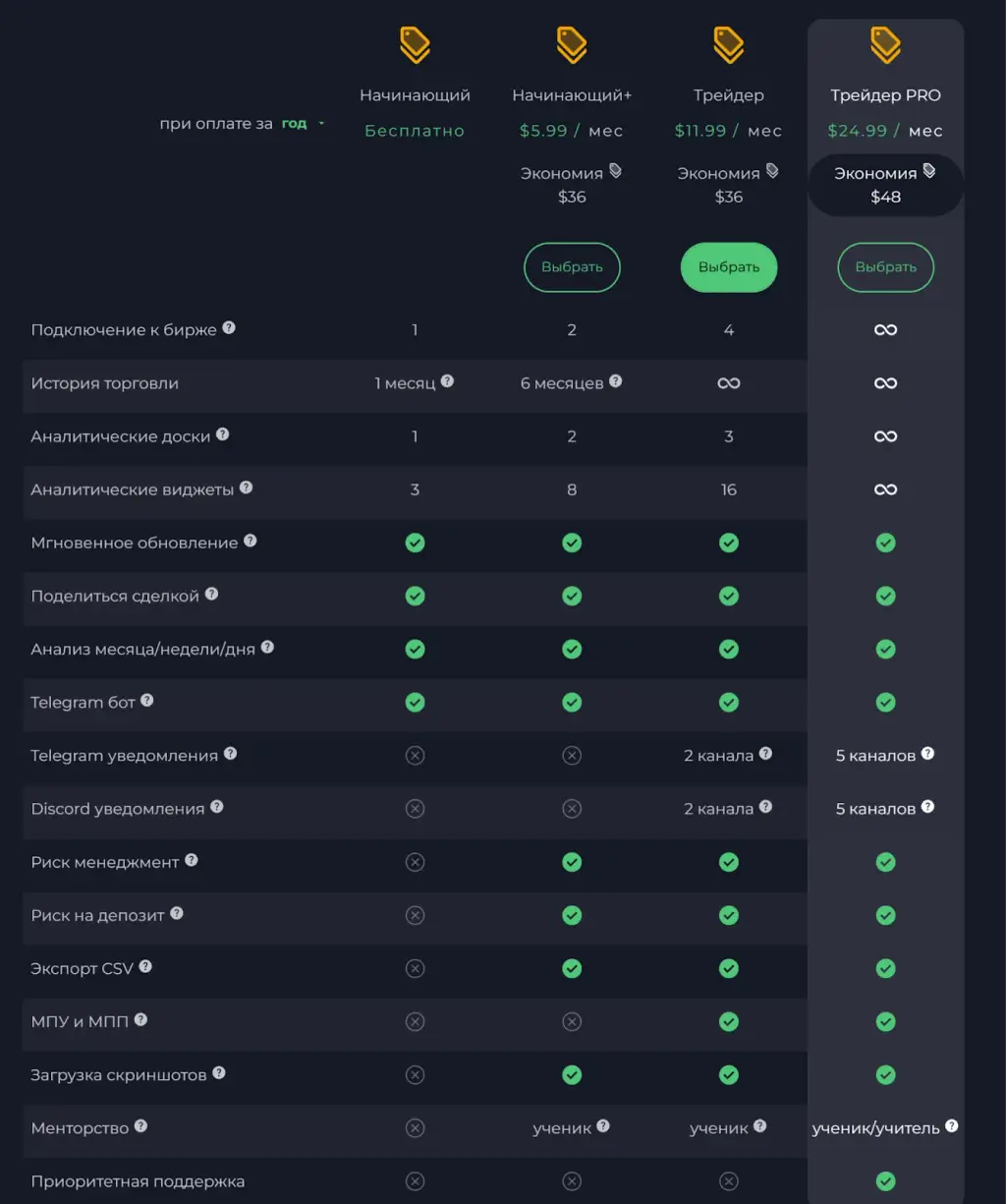Click the $48 savings amount

[x=886, y=197]
